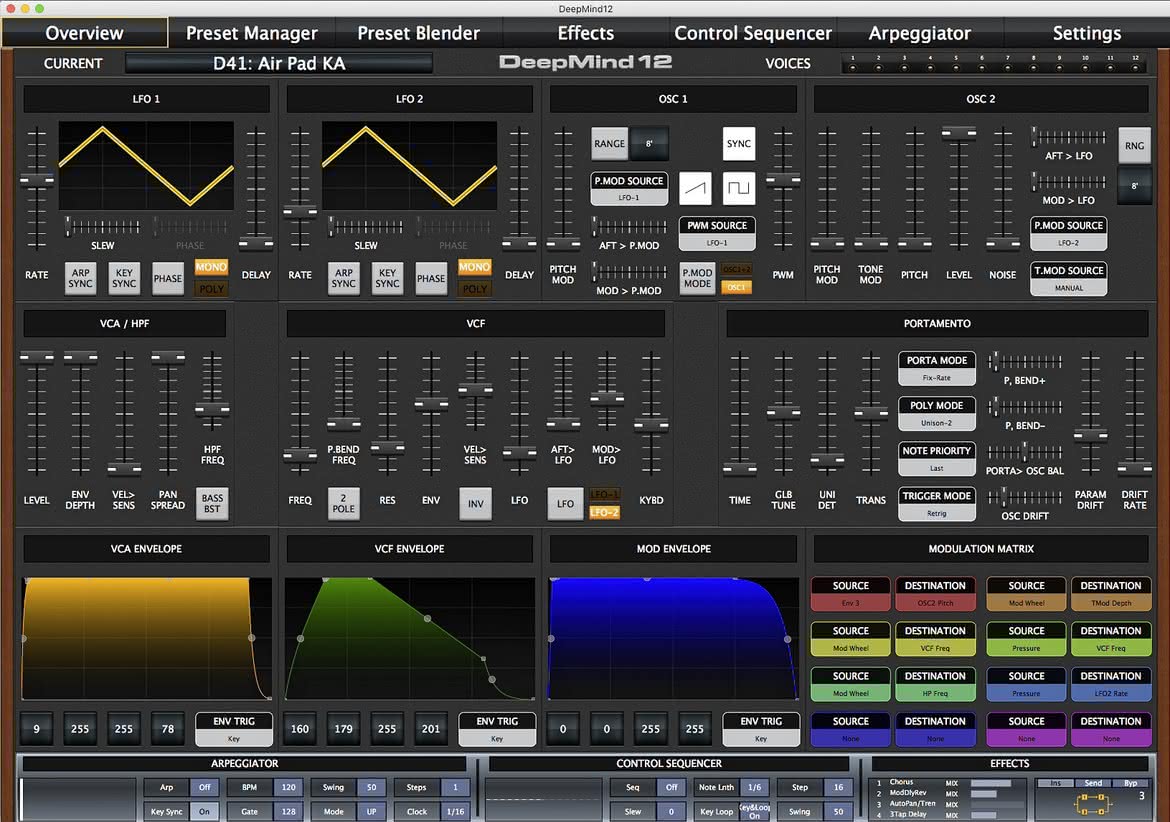This screenshot has width=1170, height=822.
Task: Toggle VCF 2 POLE filter switch
Action: pyautogui.click(x=343, y=503)
